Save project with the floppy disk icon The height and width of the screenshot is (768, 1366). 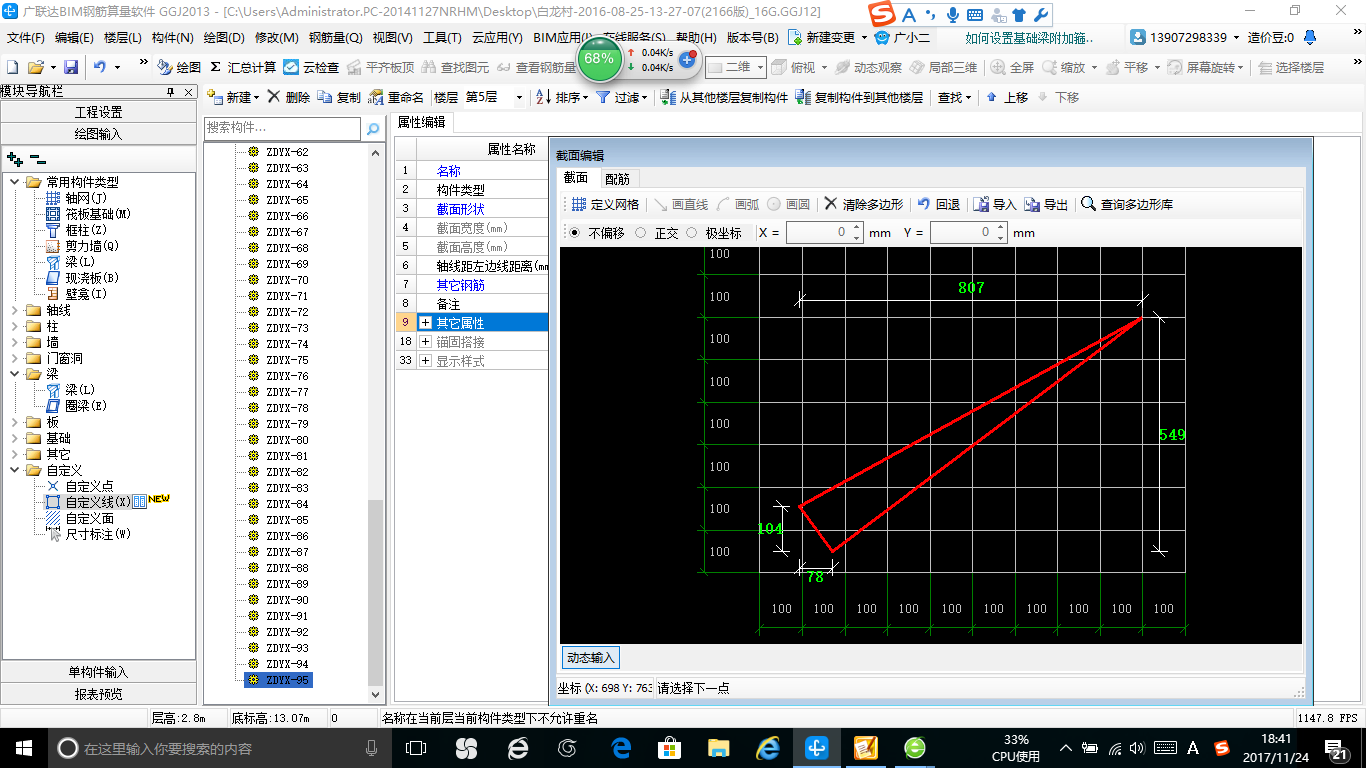tap(71, 67)
